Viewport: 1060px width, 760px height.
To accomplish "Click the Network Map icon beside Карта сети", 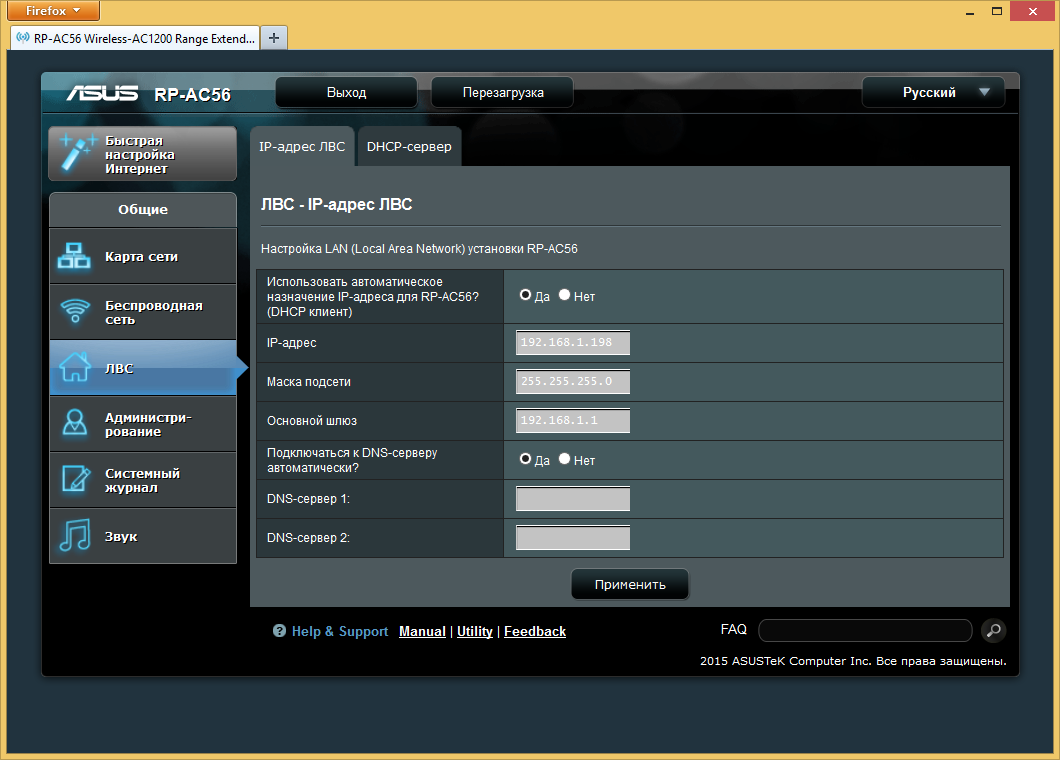I will (x=74, y=256).
